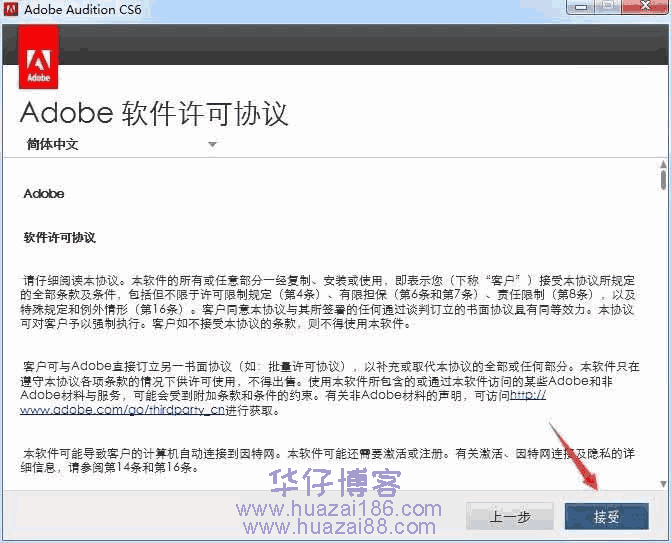Minimize the Adobe Audition CS6 window
671x543 pixels.
point(581,6)
